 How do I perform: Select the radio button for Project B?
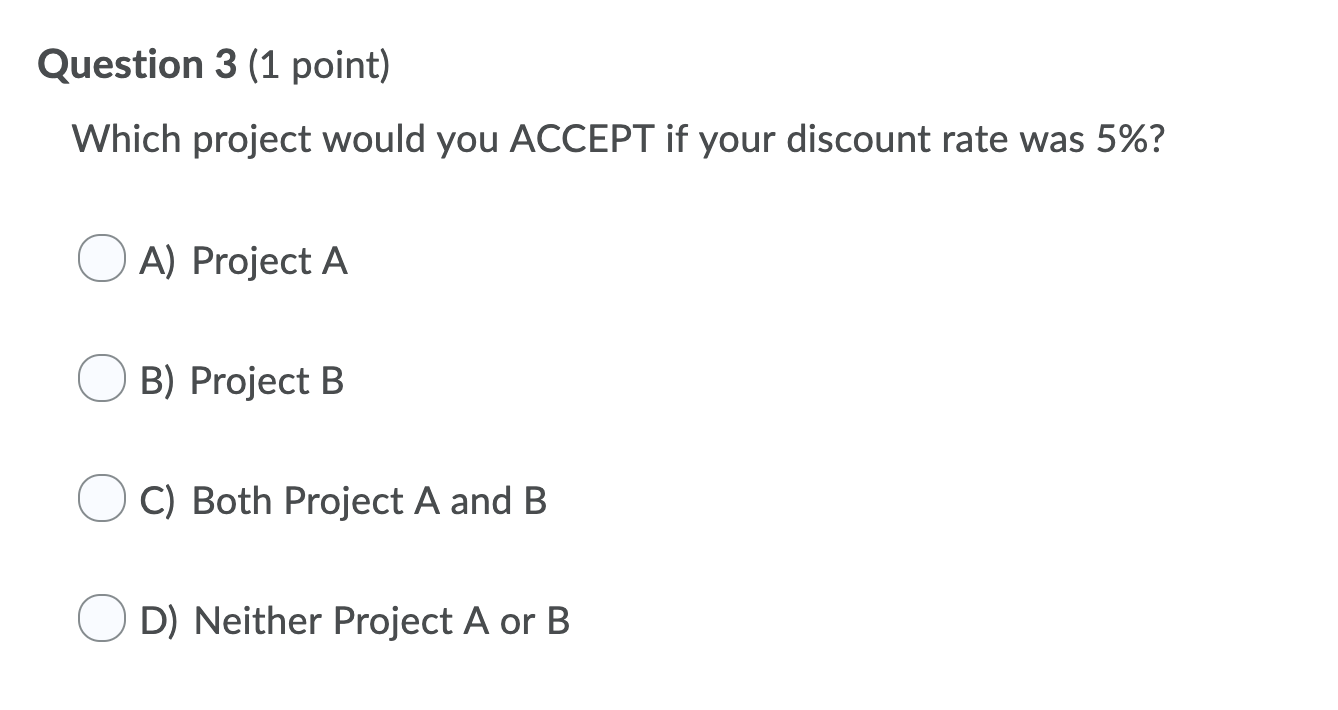pos(100,379)
